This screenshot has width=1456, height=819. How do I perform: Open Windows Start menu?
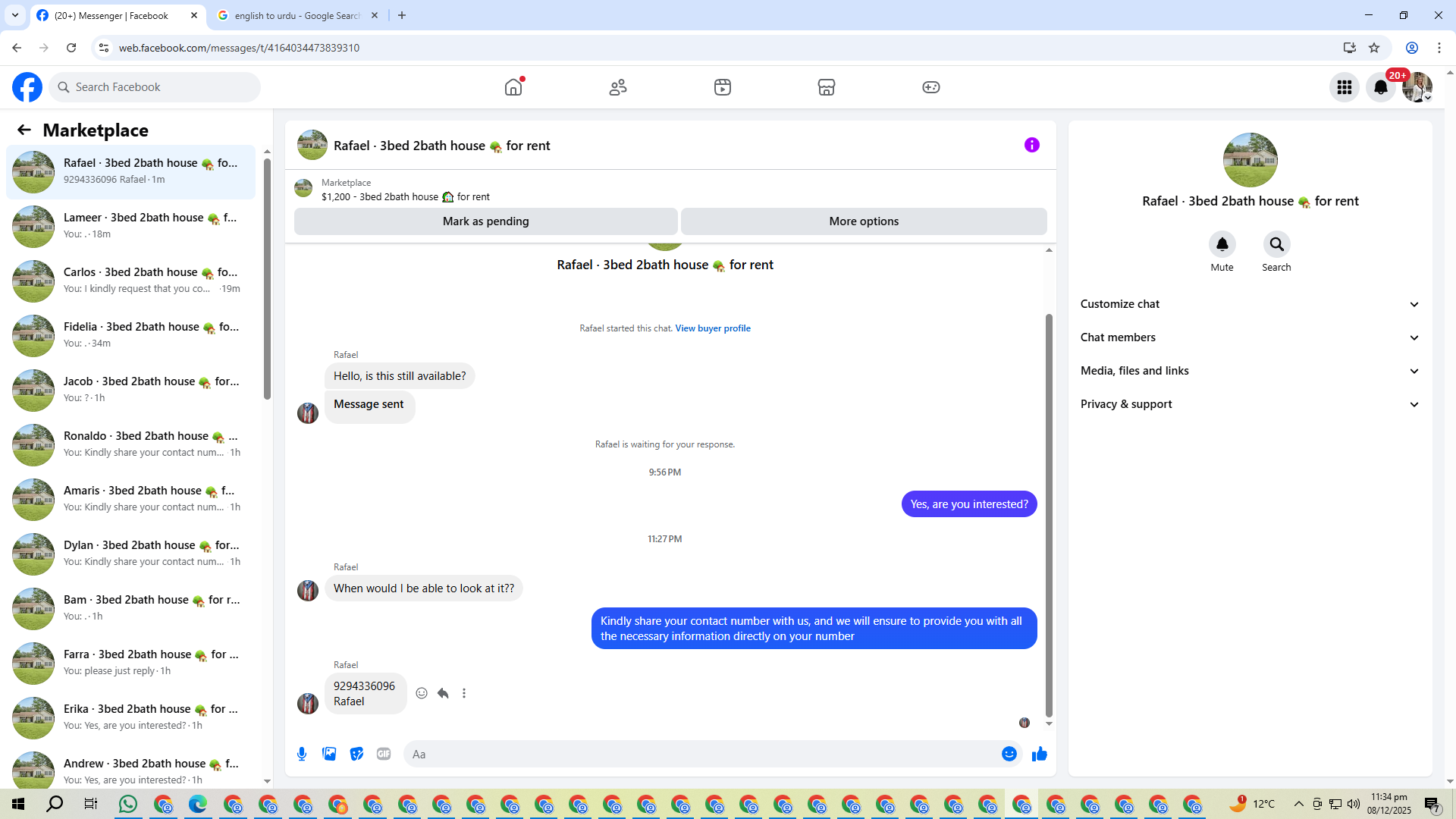(x=18, y=804)
